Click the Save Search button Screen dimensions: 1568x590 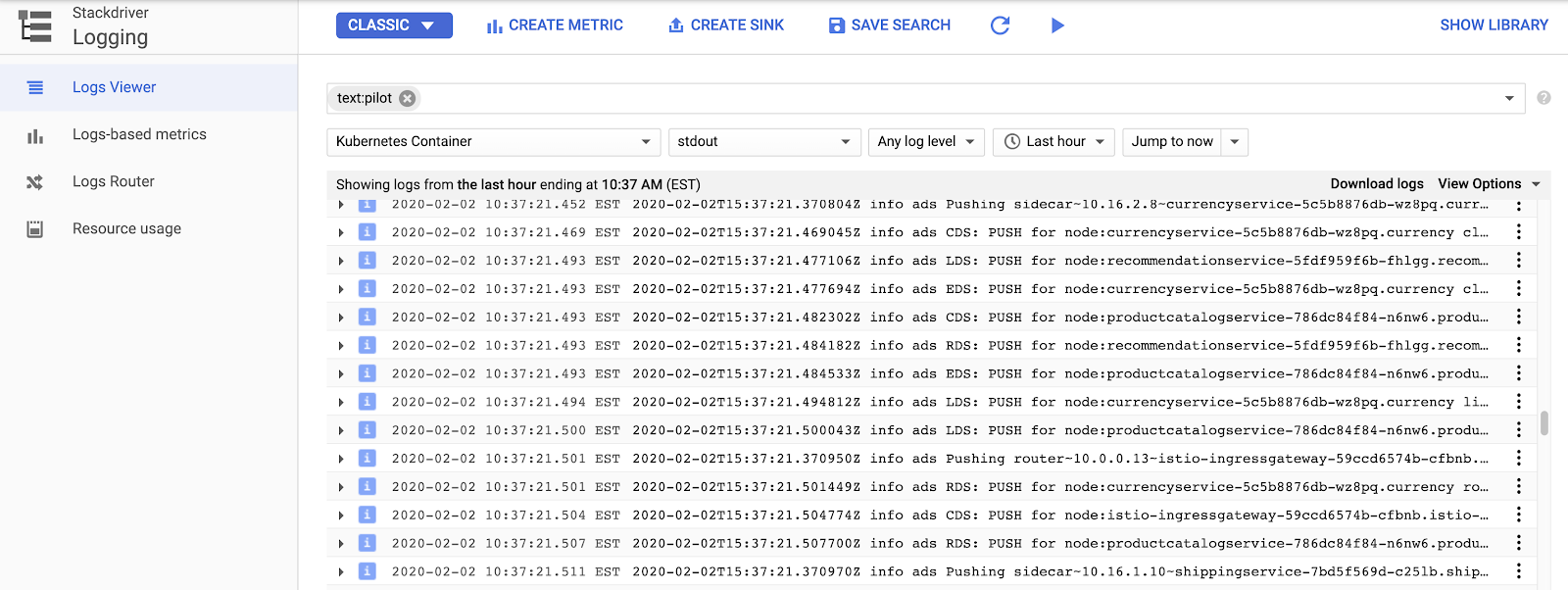(x=890, y=25)
